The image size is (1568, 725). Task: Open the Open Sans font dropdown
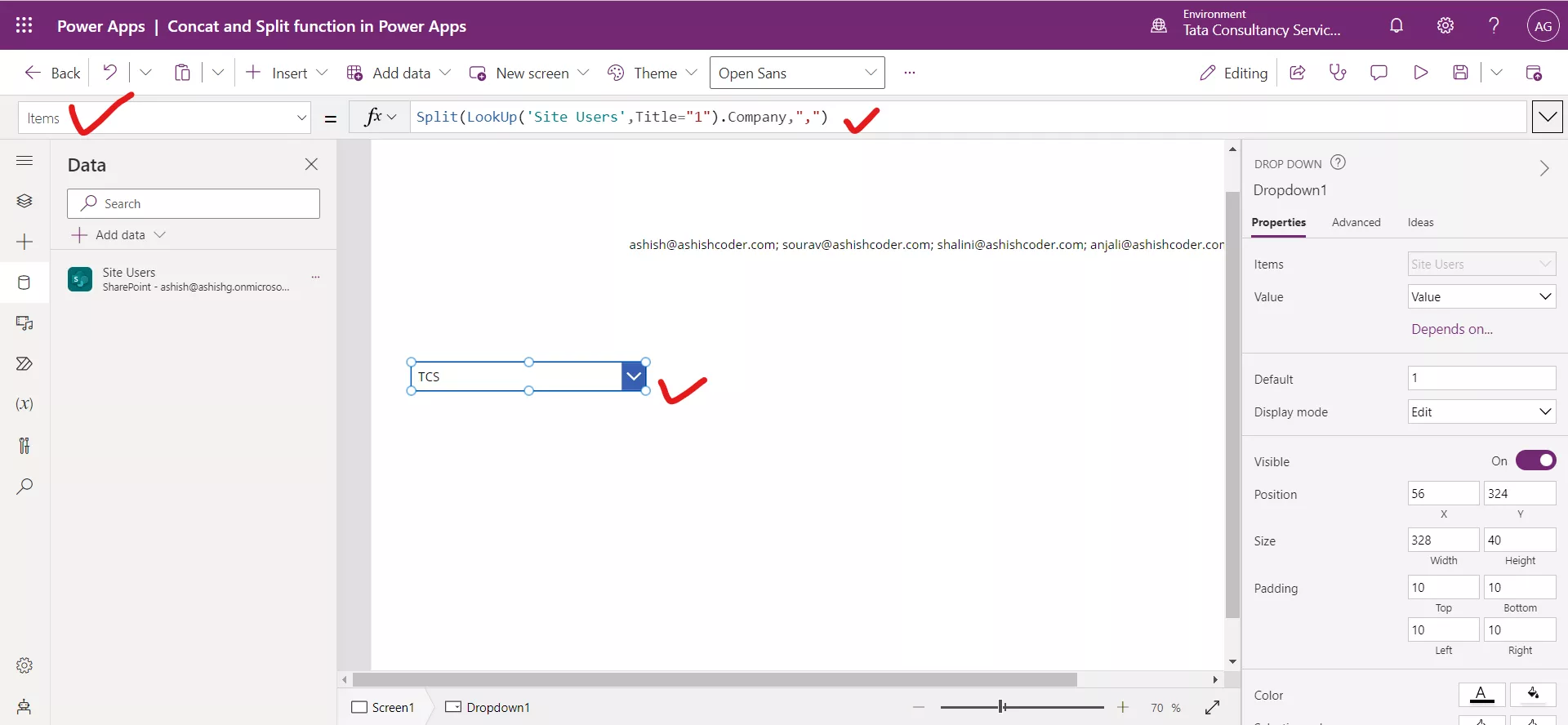coord(797,73)
